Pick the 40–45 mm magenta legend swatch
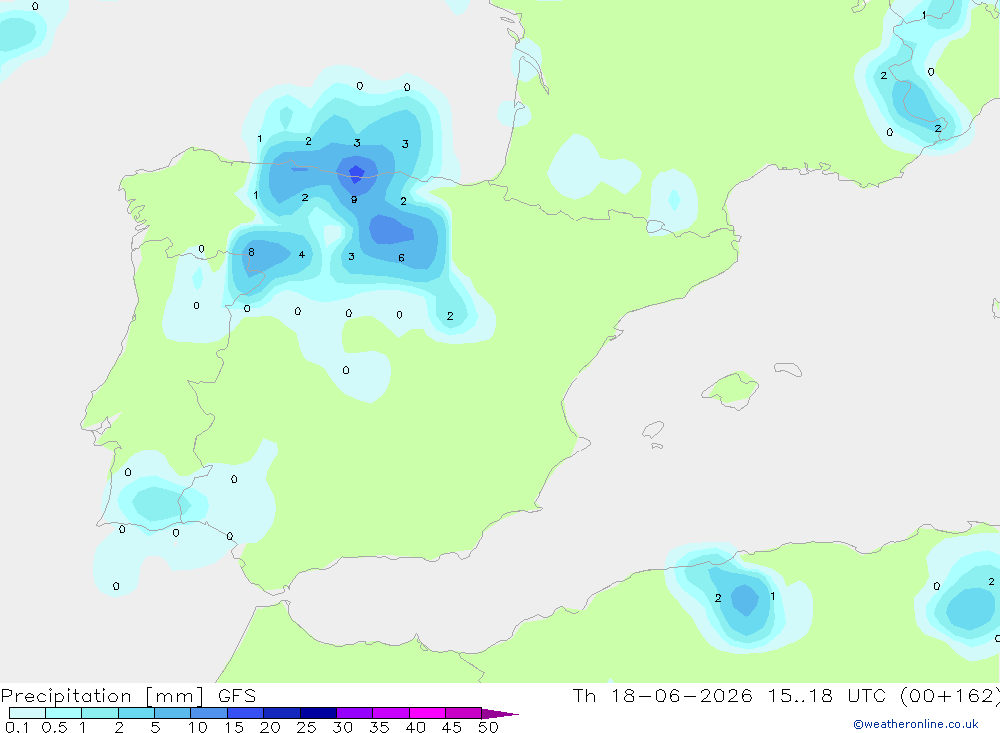The width and height of the screenshot is (1000, 733). click(x=427, y=713)
